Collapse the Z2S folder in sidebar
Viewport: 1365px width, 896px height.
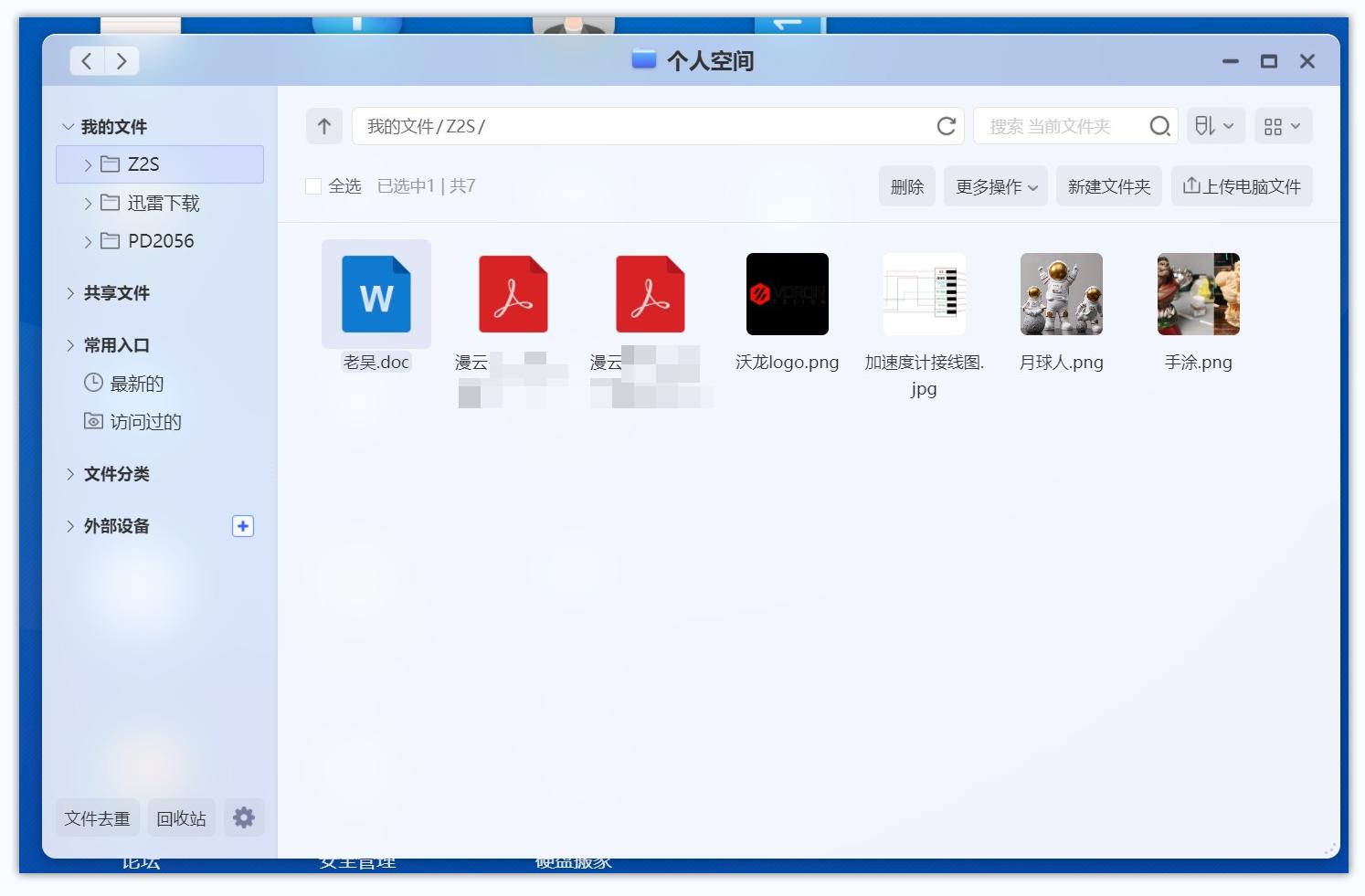click(x=87, y=164)
